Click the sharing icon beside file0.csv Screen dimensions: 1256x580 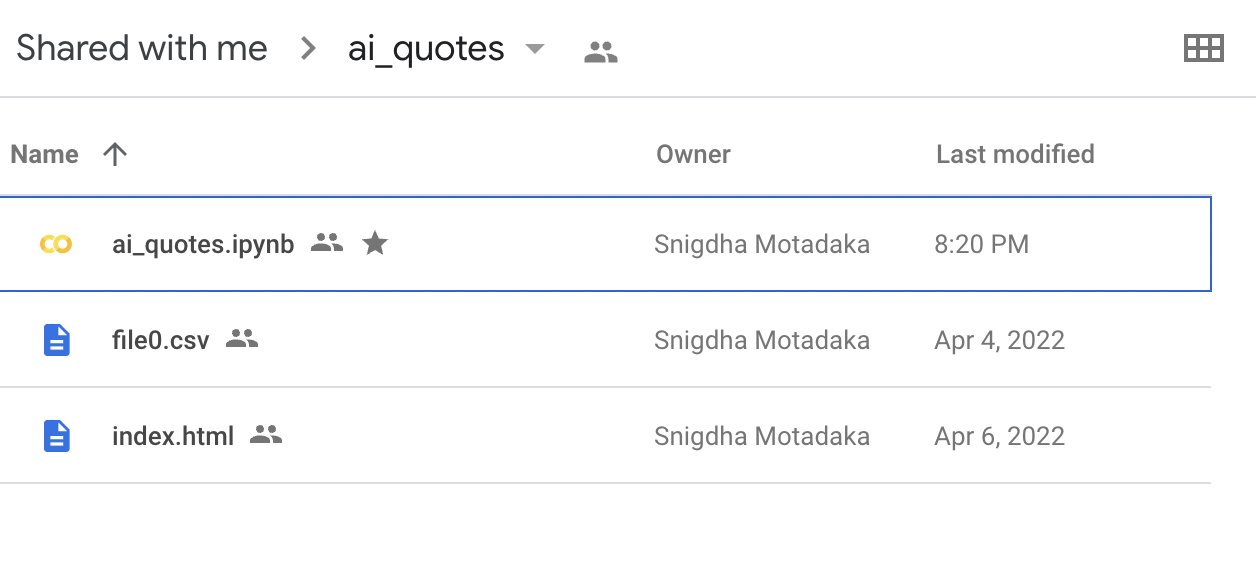tap(243, 339)
